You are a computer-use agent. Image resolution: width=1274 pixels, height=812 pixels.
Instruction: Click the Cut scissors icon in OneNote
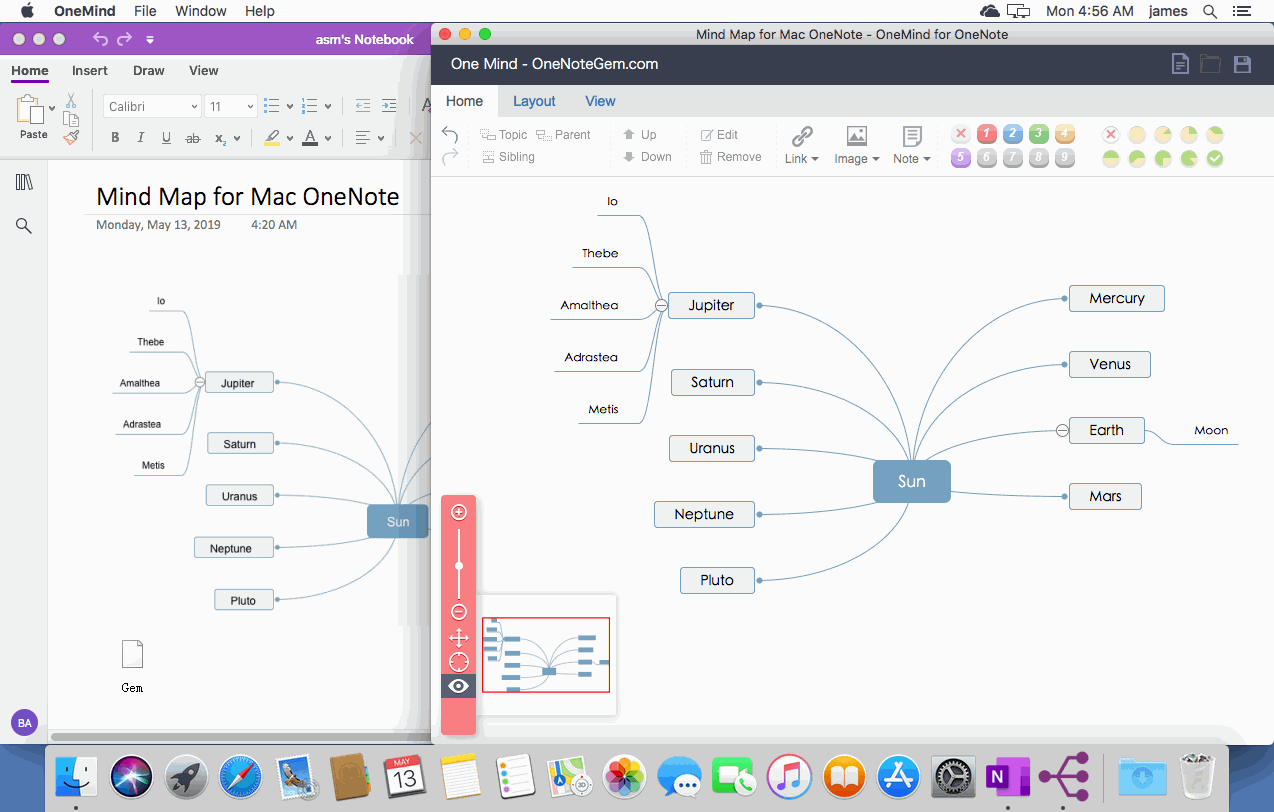tap(71, 100)
